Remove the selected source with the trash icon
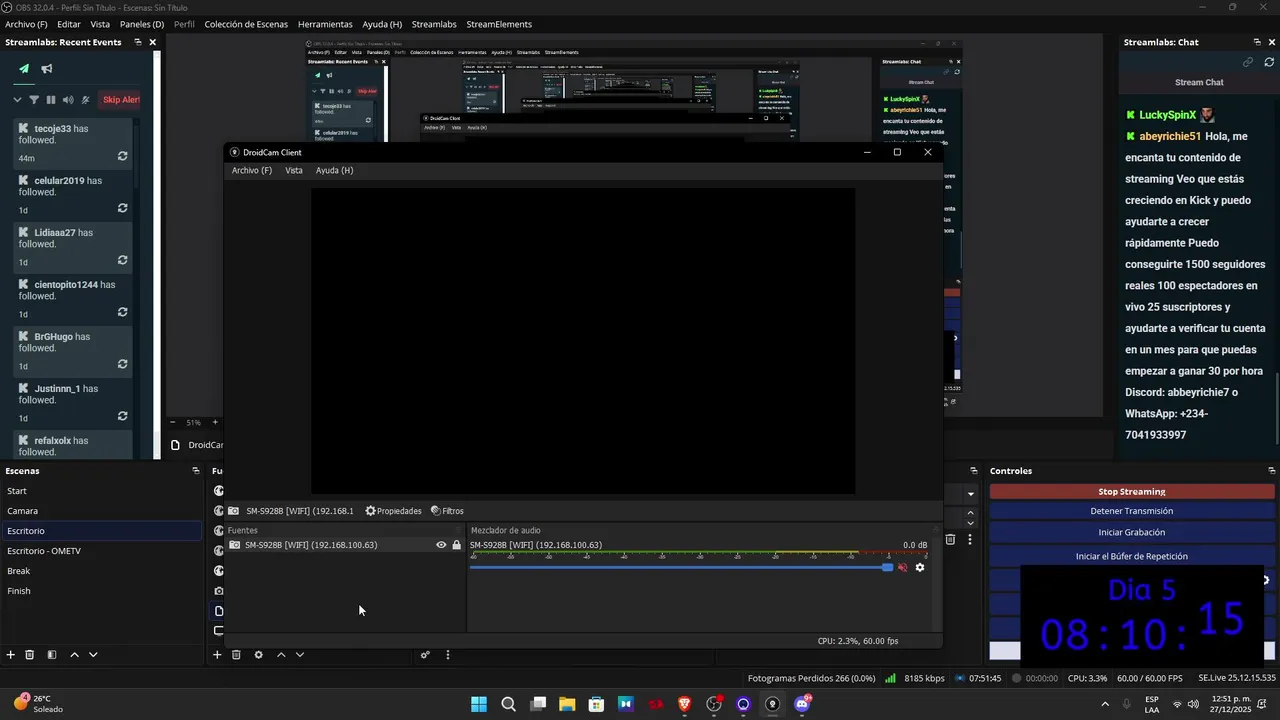 [236, 655]
